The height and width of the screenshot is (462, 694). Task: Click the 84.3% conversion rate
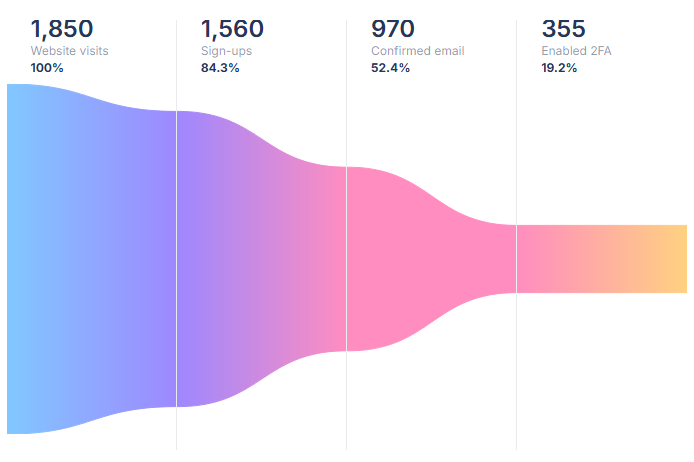coord(222,68)
